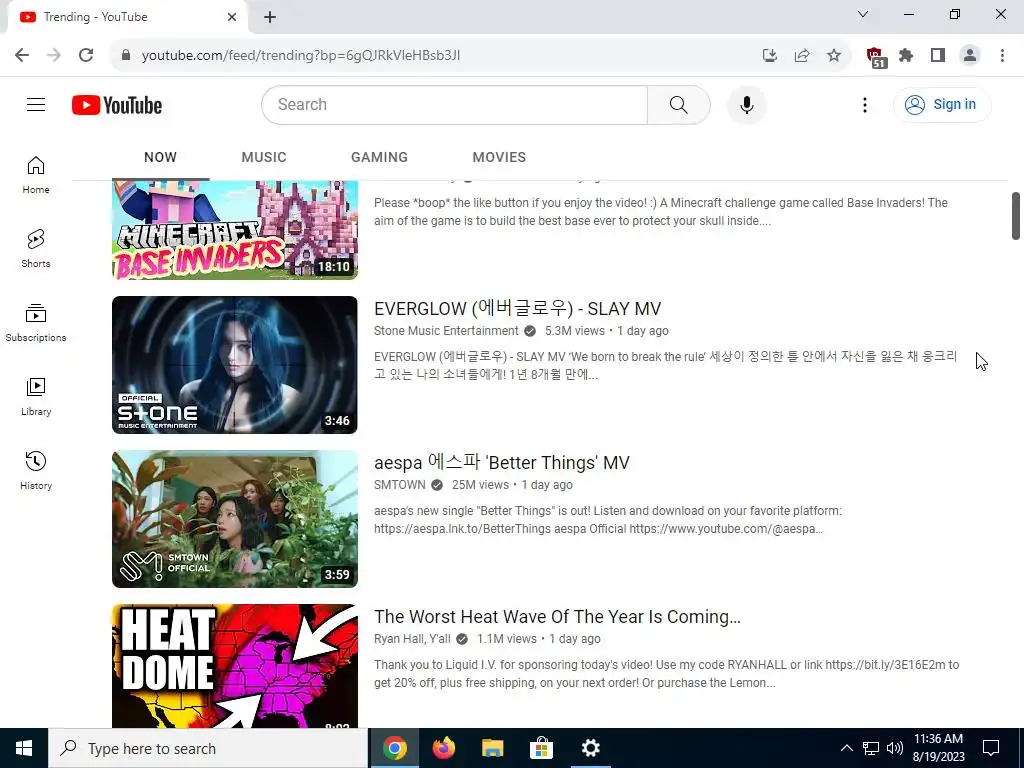Open Chrome profile avatar

coord(970,55)
